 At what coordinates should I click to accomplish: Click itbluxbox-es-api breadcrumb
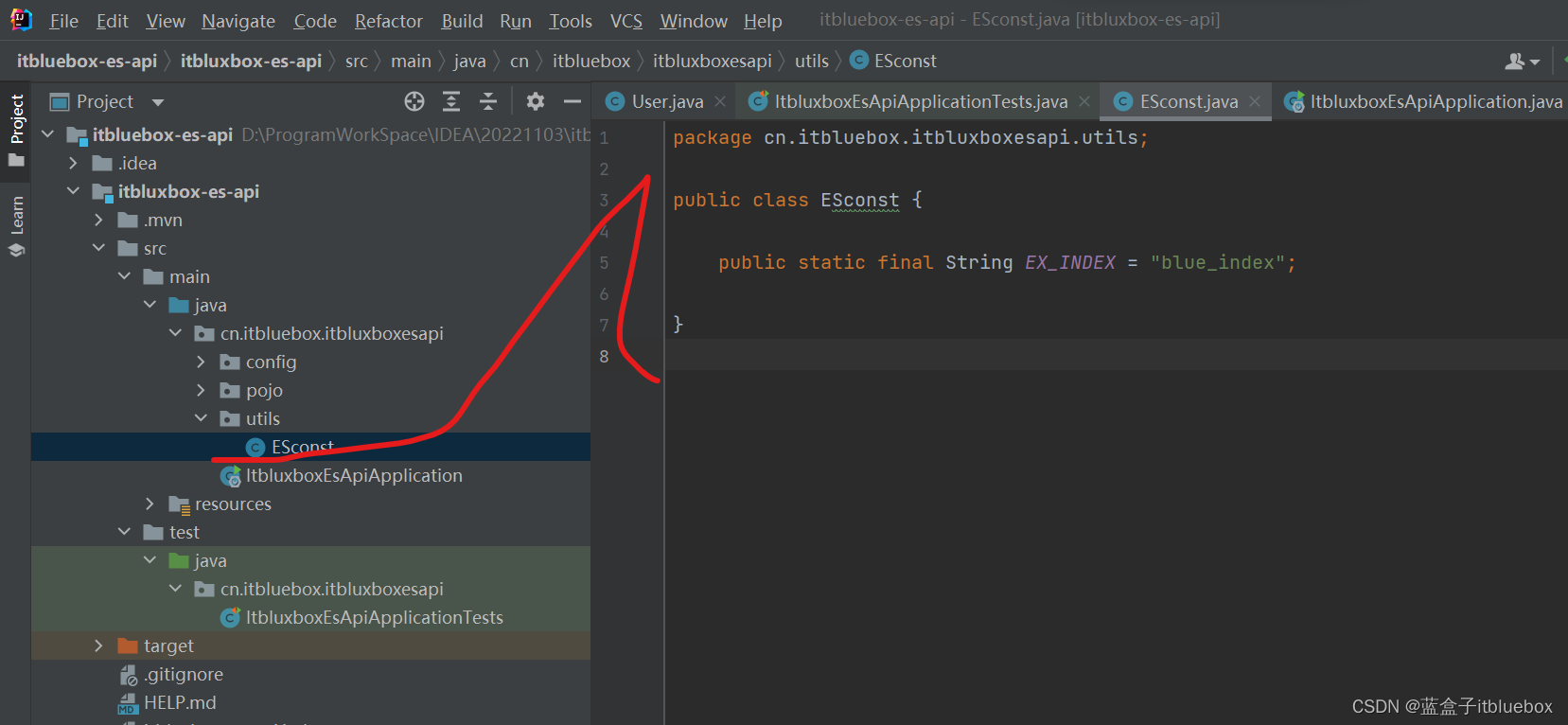[251, 62]
